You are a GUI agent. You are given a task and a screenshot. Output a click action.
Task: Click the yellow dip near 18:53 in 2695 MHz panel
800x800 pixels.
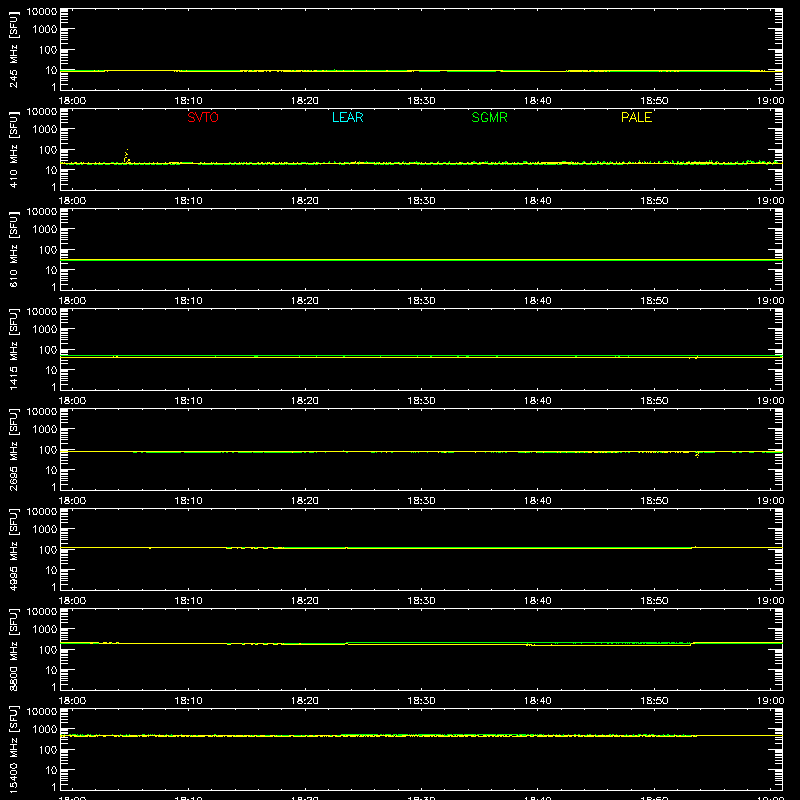[x=697, y=454]
